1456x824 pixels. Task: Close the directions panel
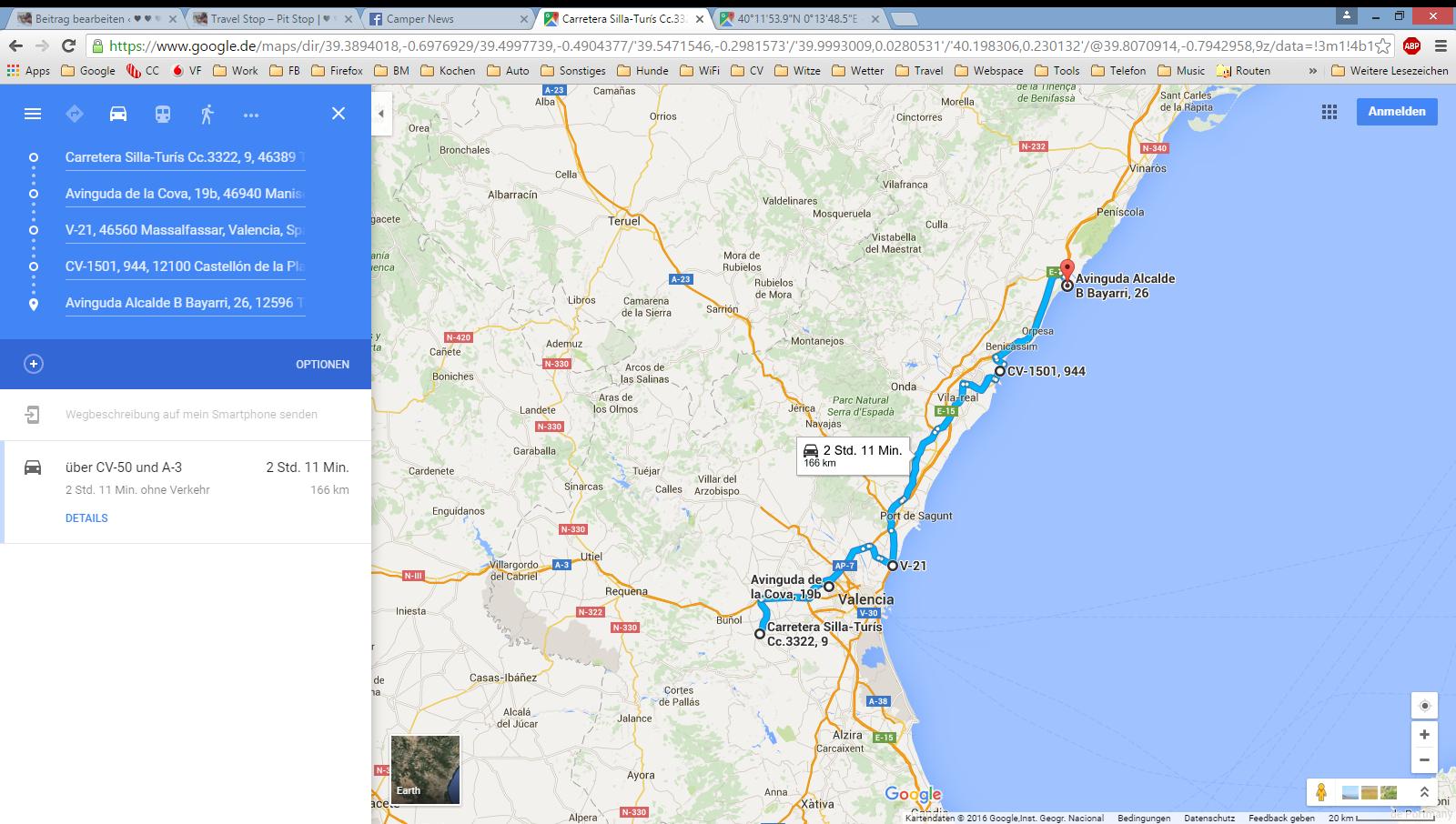339,114
